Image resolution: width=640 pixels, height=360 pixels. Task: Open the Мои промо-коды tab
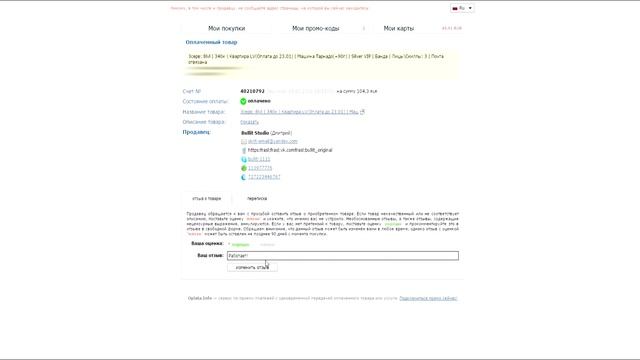tap(316, 28)
